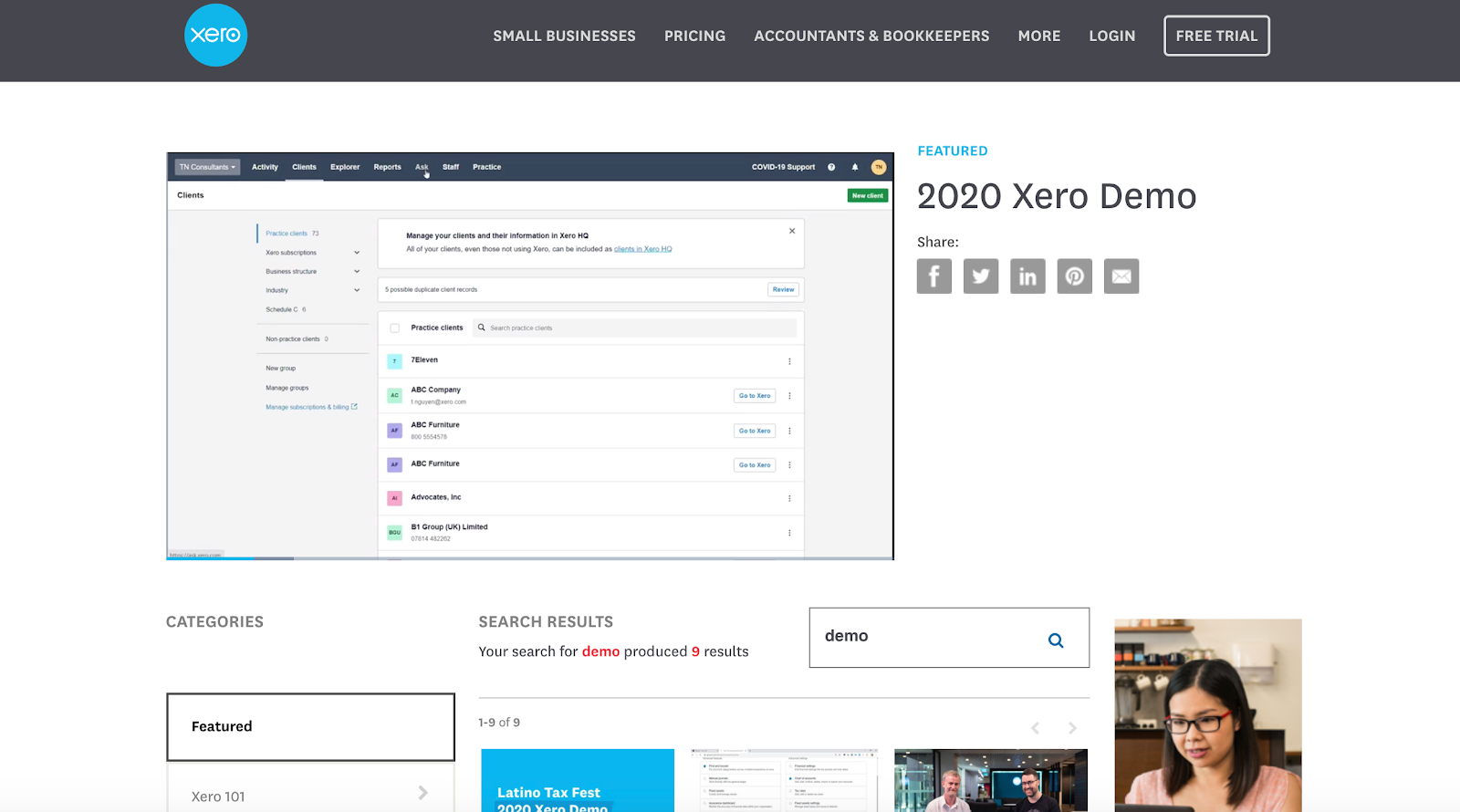
Task: Click the B1 Group client avatar
Action: (395, 533)
